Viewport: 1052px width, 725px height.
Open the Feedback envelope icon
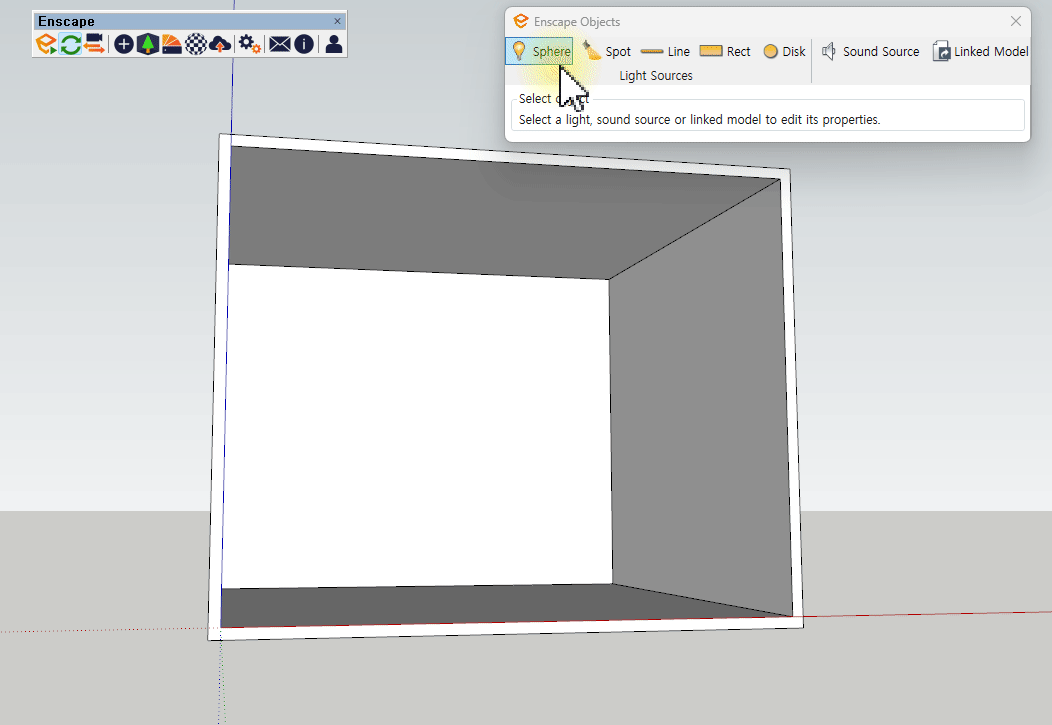(280, 44)
